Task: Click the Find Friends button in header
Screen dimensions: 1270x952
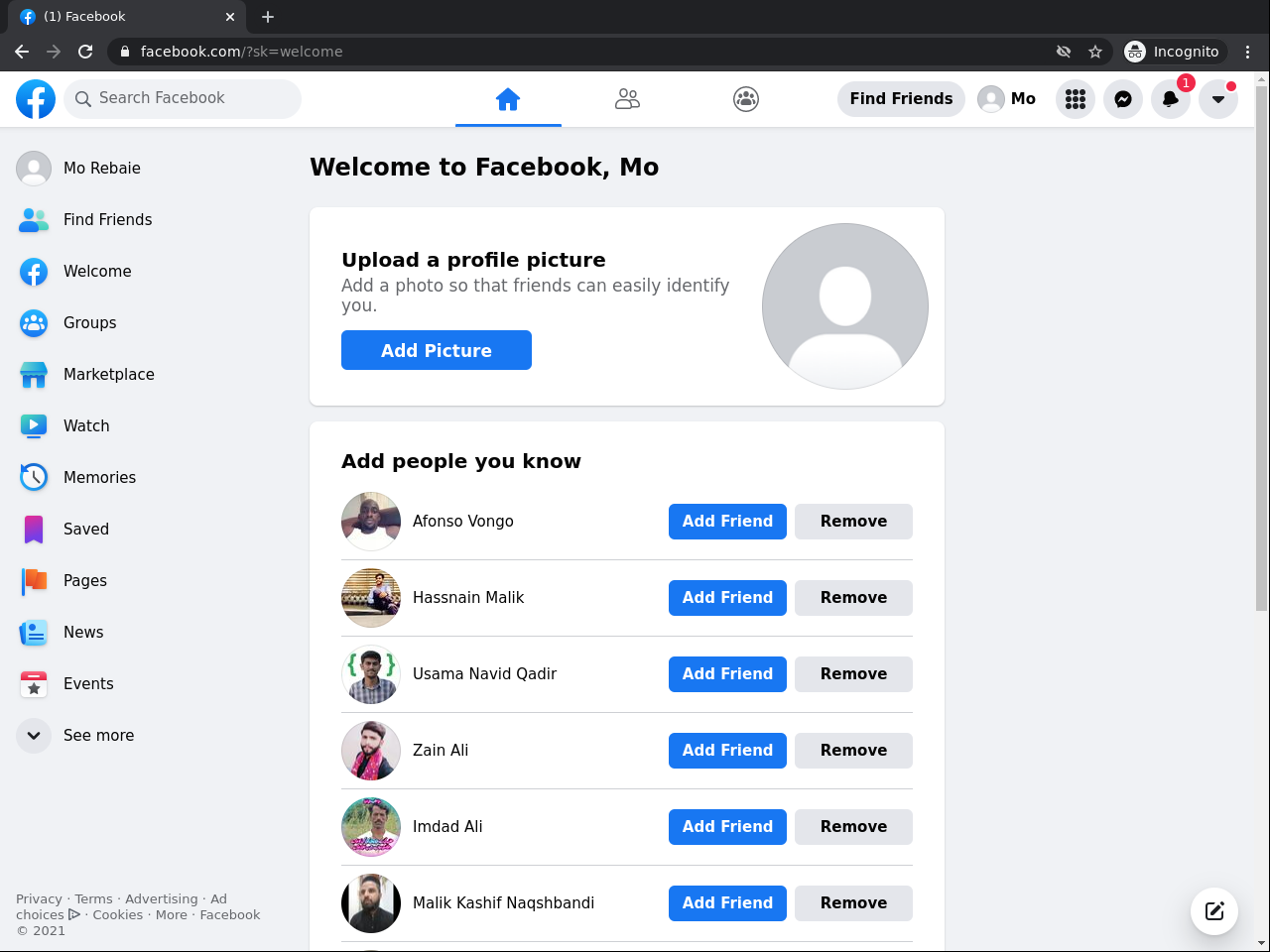Action: pos(901,99)
